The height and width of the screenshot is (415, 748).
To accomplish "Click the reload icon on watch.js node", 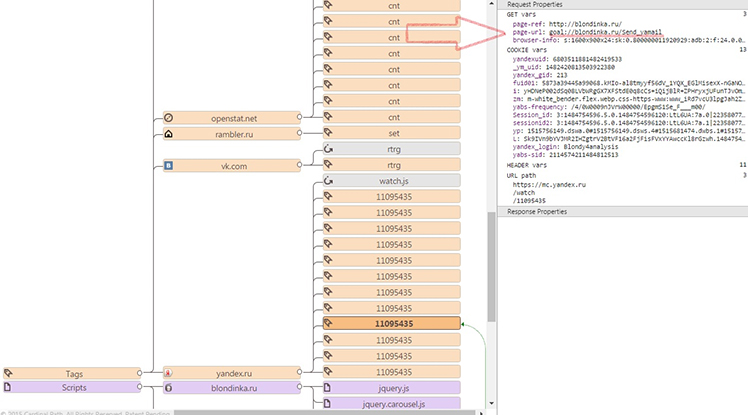I will (x=329, y=181).
